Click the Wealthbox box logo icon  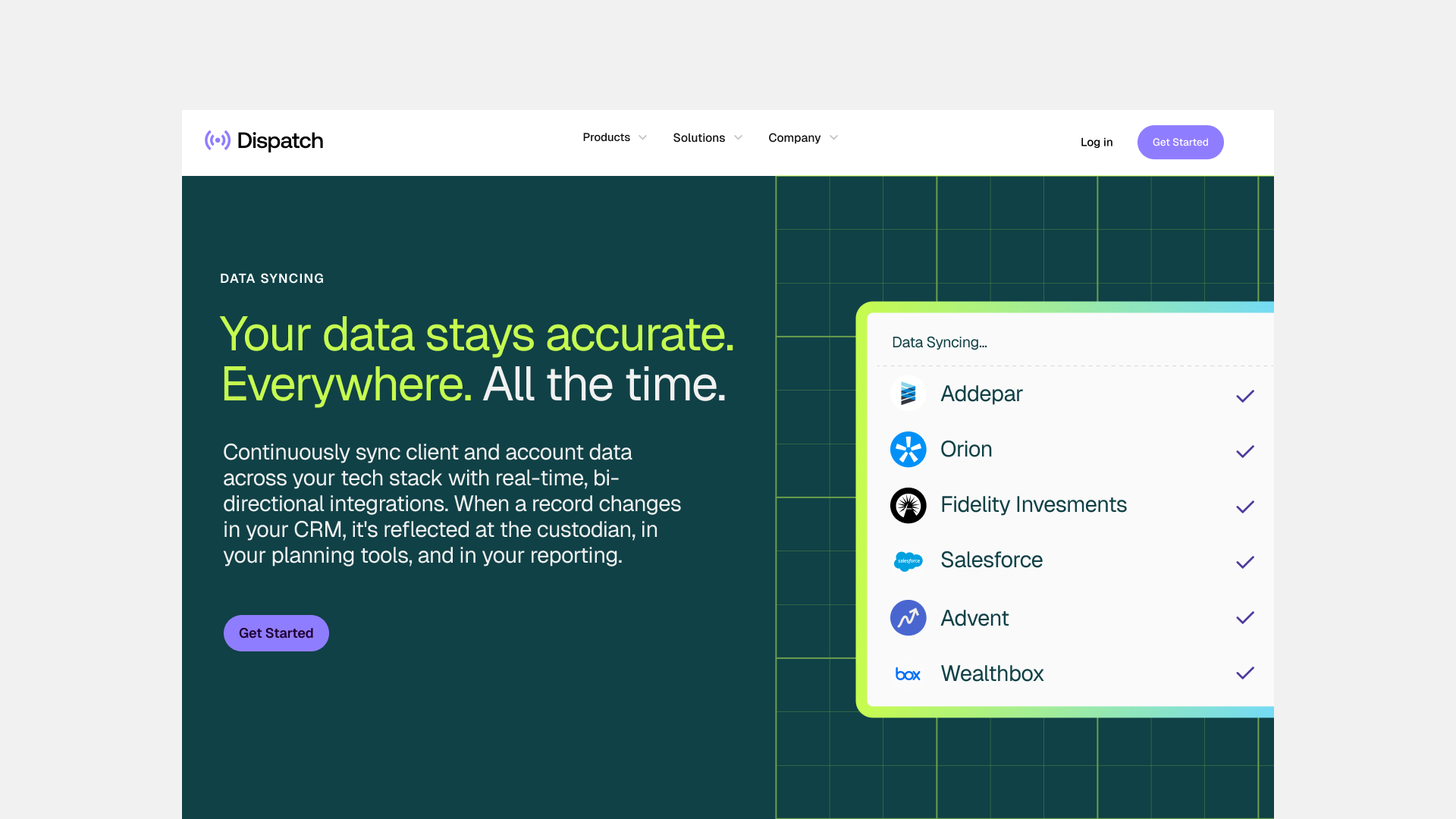pos(908,674)
